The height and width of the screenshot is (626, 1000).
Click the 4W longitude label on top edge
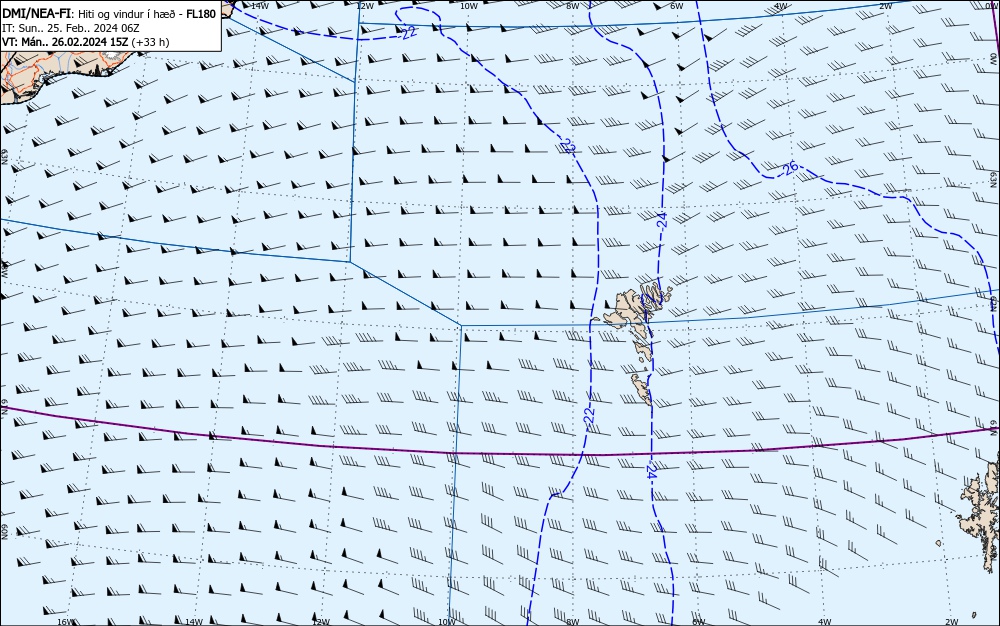point(781,6)
